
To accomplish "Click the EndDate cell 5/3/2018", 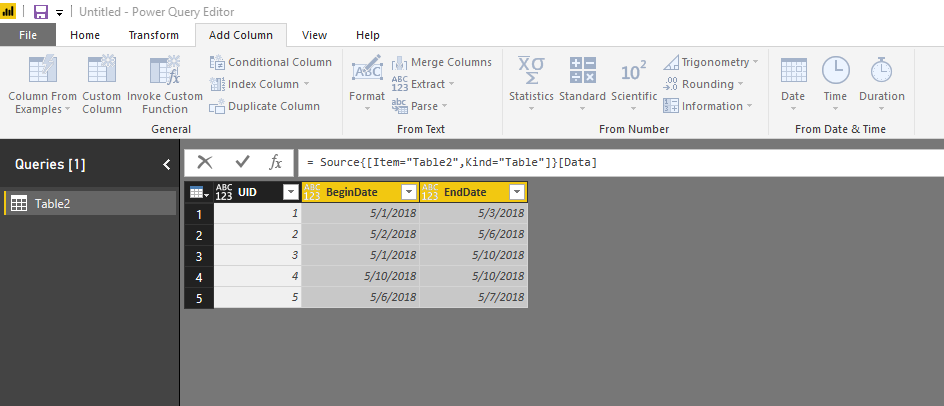I will pyautogui.click(x=474, y=213).
